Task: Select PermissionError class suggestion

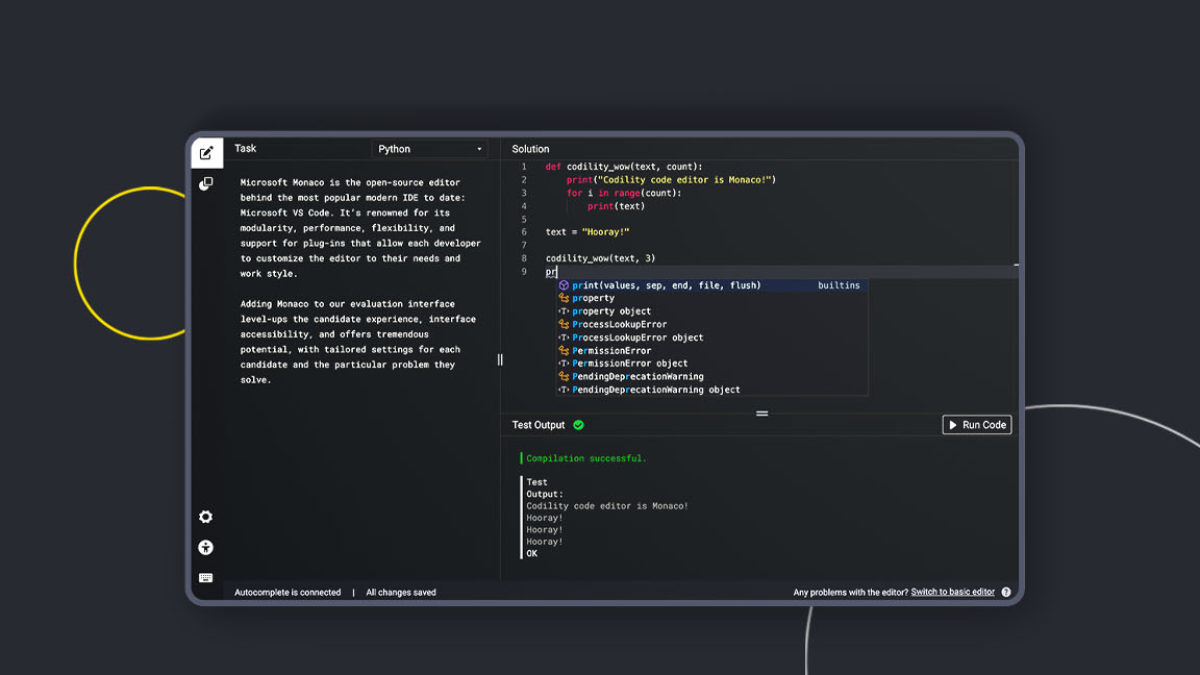Action: (x=712, y=350)
